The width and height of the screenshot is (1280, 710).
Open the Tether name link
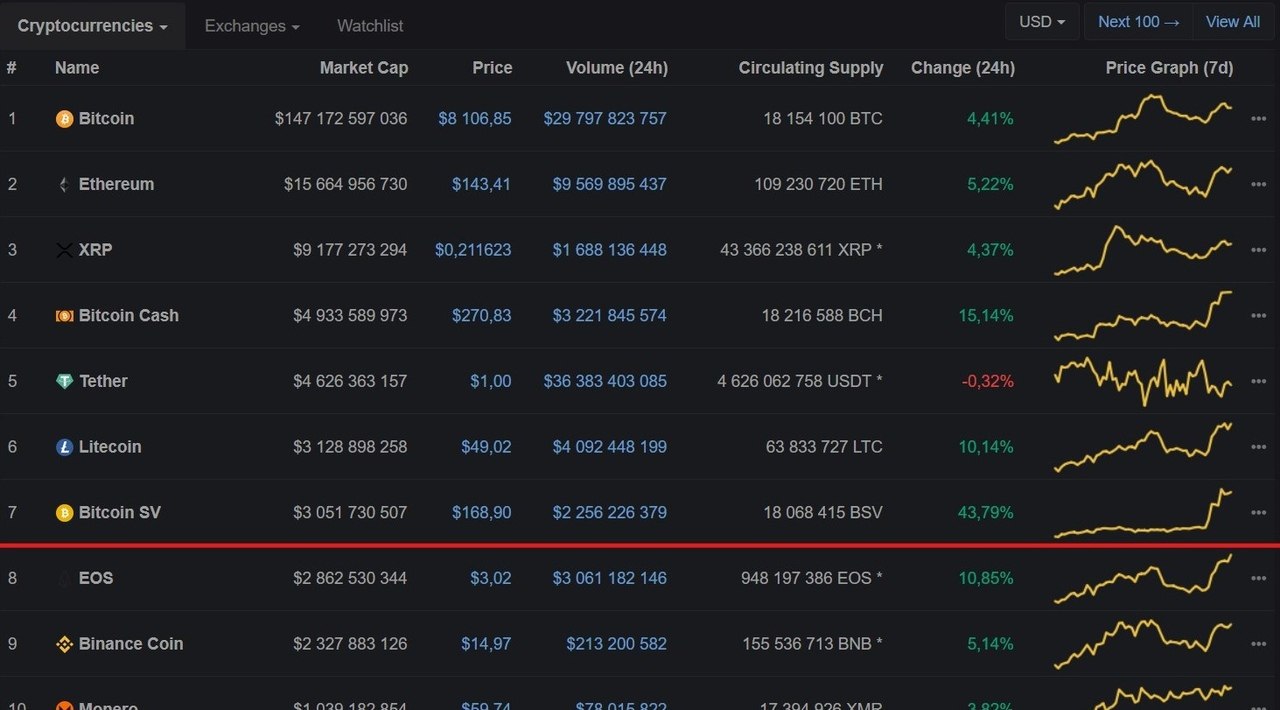click(103, 382)
